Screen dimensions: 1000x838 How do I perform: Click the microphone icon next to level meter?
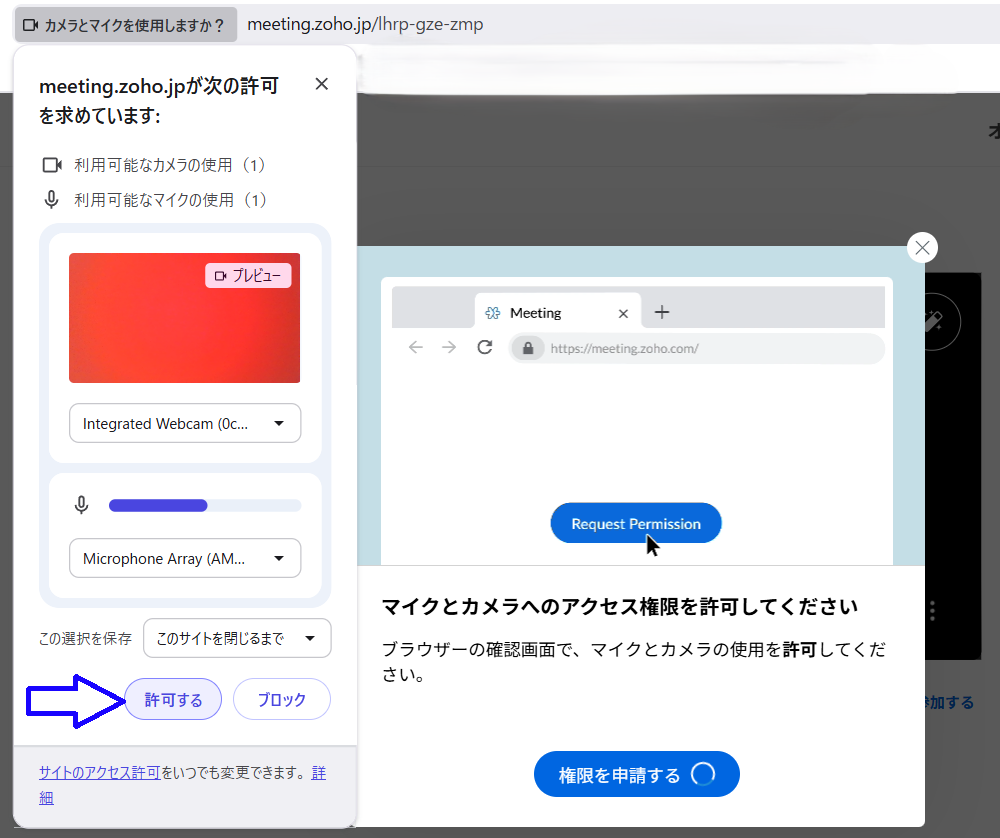click(82, 506)
